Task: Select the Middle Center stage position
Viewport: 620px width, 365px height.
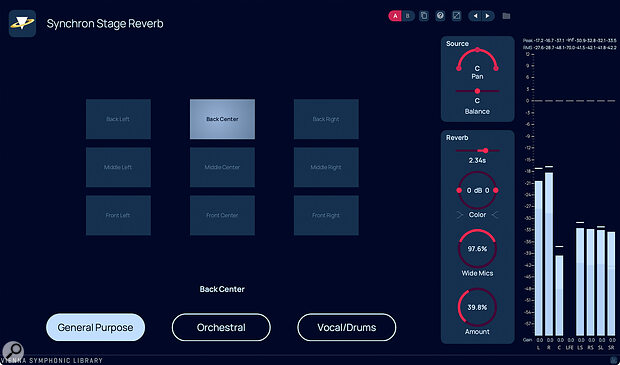Action: point(222,167)
